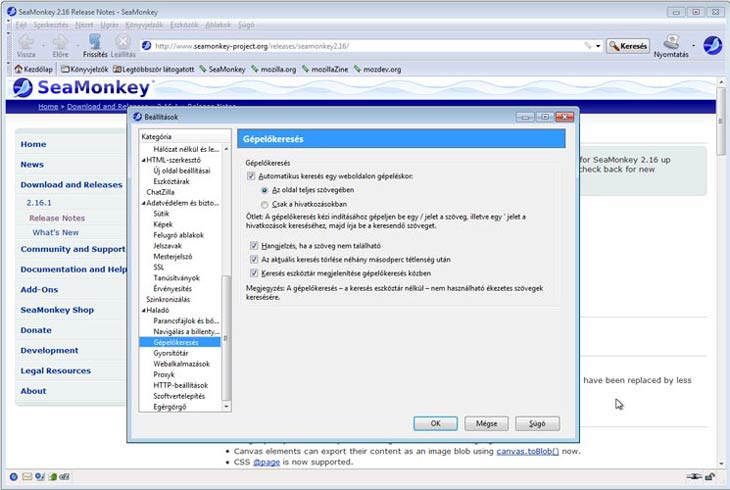This screenshot has height=490, width=730.
Task: Open the Könyvjelzők bookmarks folder
Action: click(x=84, y=69)
